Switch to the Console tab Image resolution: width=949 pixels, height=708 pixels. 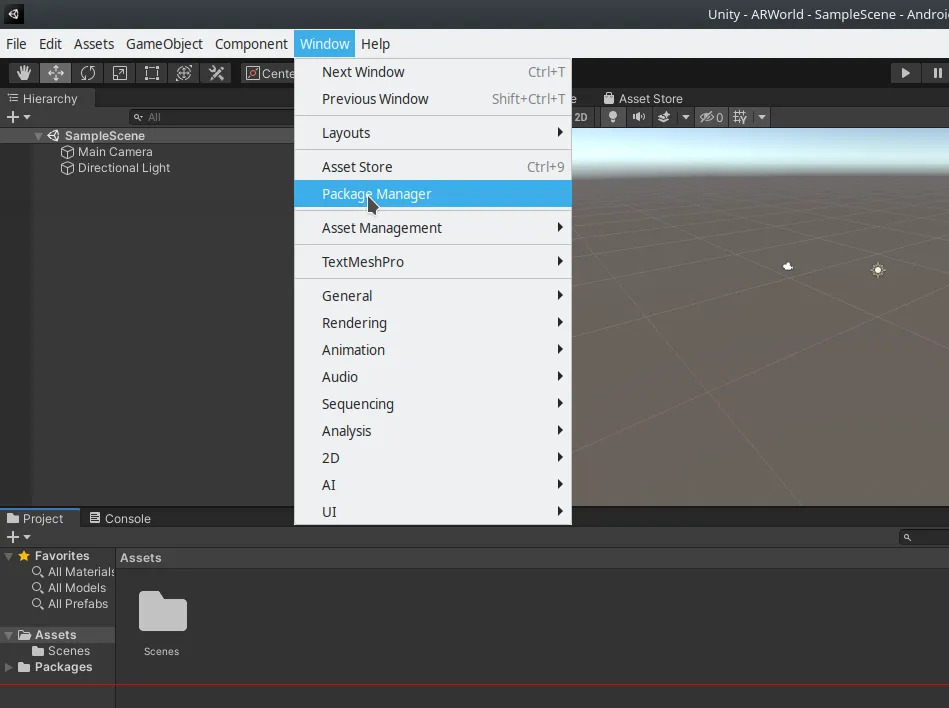120,519
